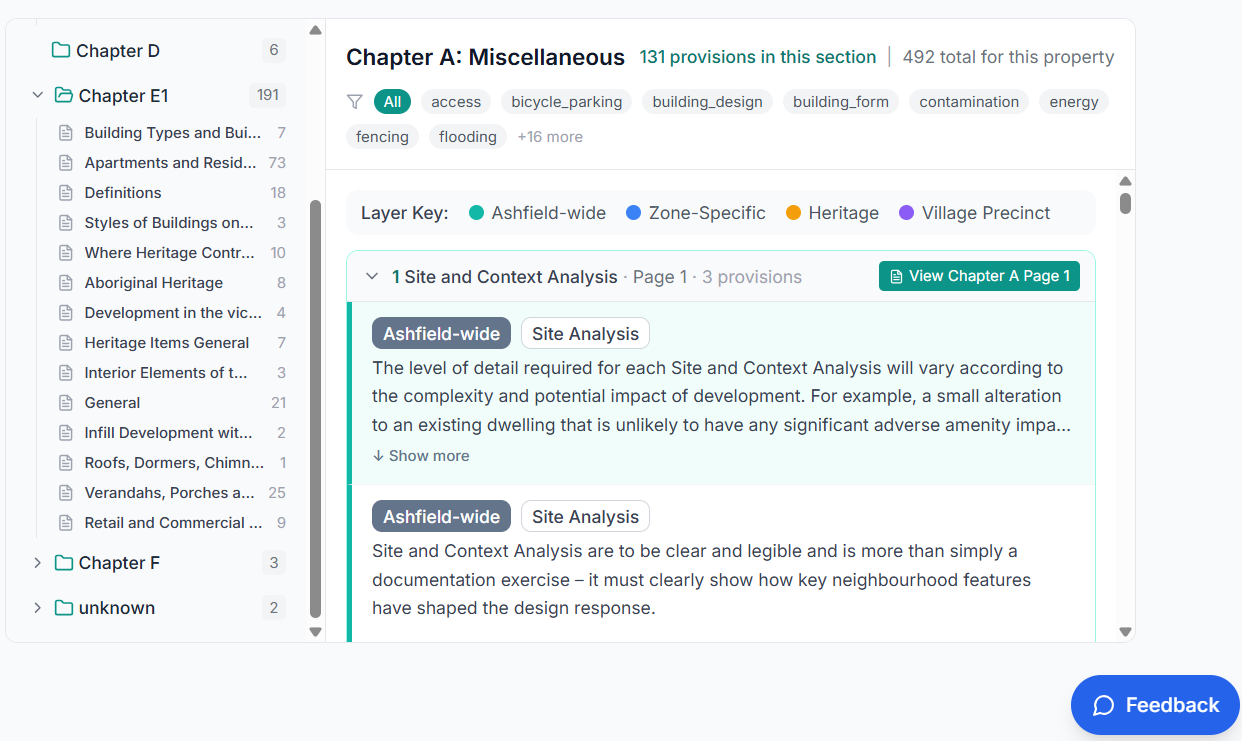1242x741 pixels.
Task: Click the Feedback chat bubble icon
Action: (1104, 706)
